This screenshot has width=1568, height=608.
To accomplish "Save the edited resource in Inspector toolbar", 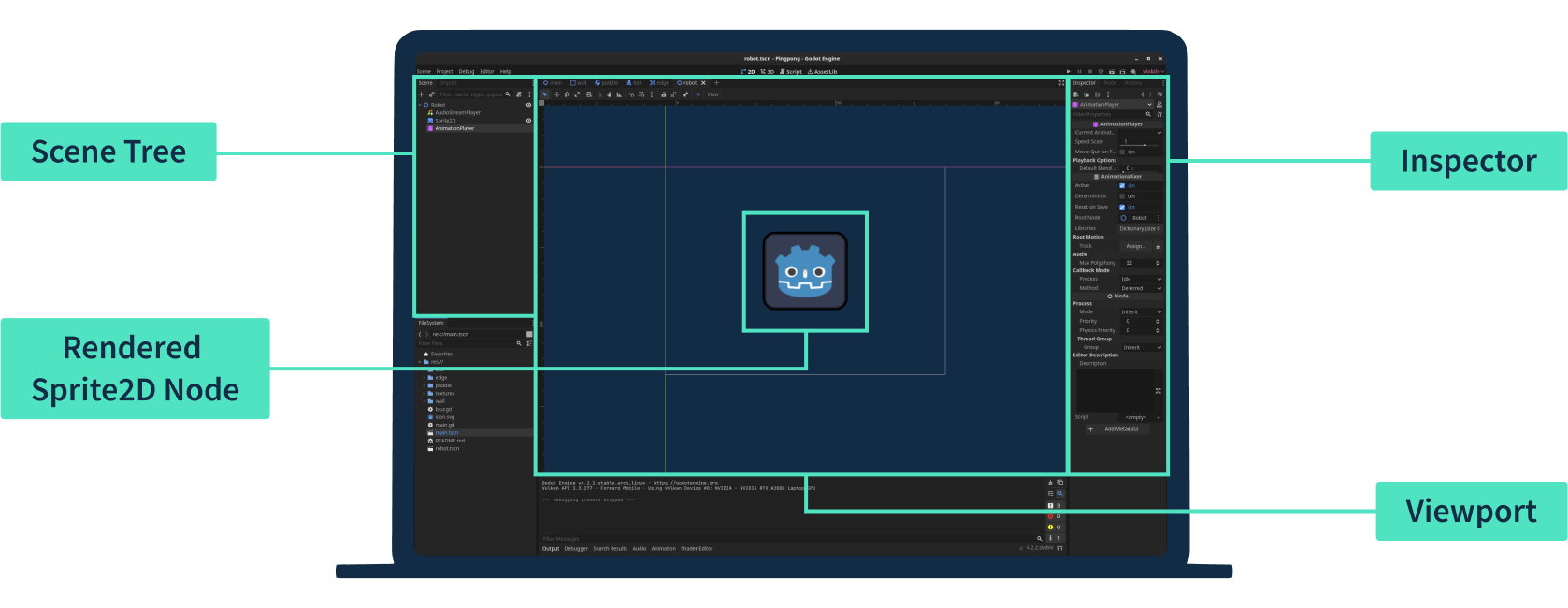I will pos(1098,94).
